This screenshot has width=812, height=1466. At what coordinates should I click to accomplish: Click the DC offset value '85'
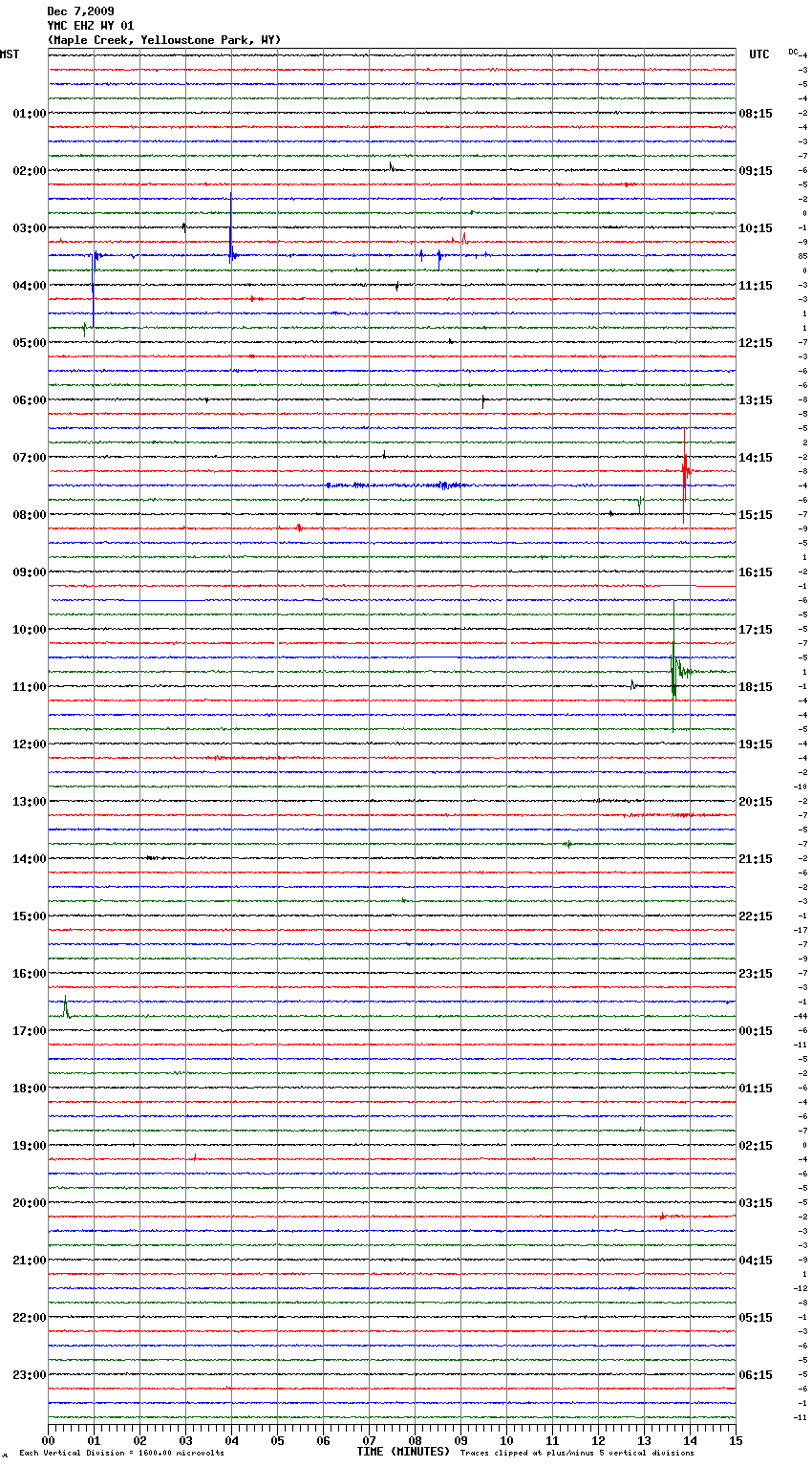click(803, 256)
